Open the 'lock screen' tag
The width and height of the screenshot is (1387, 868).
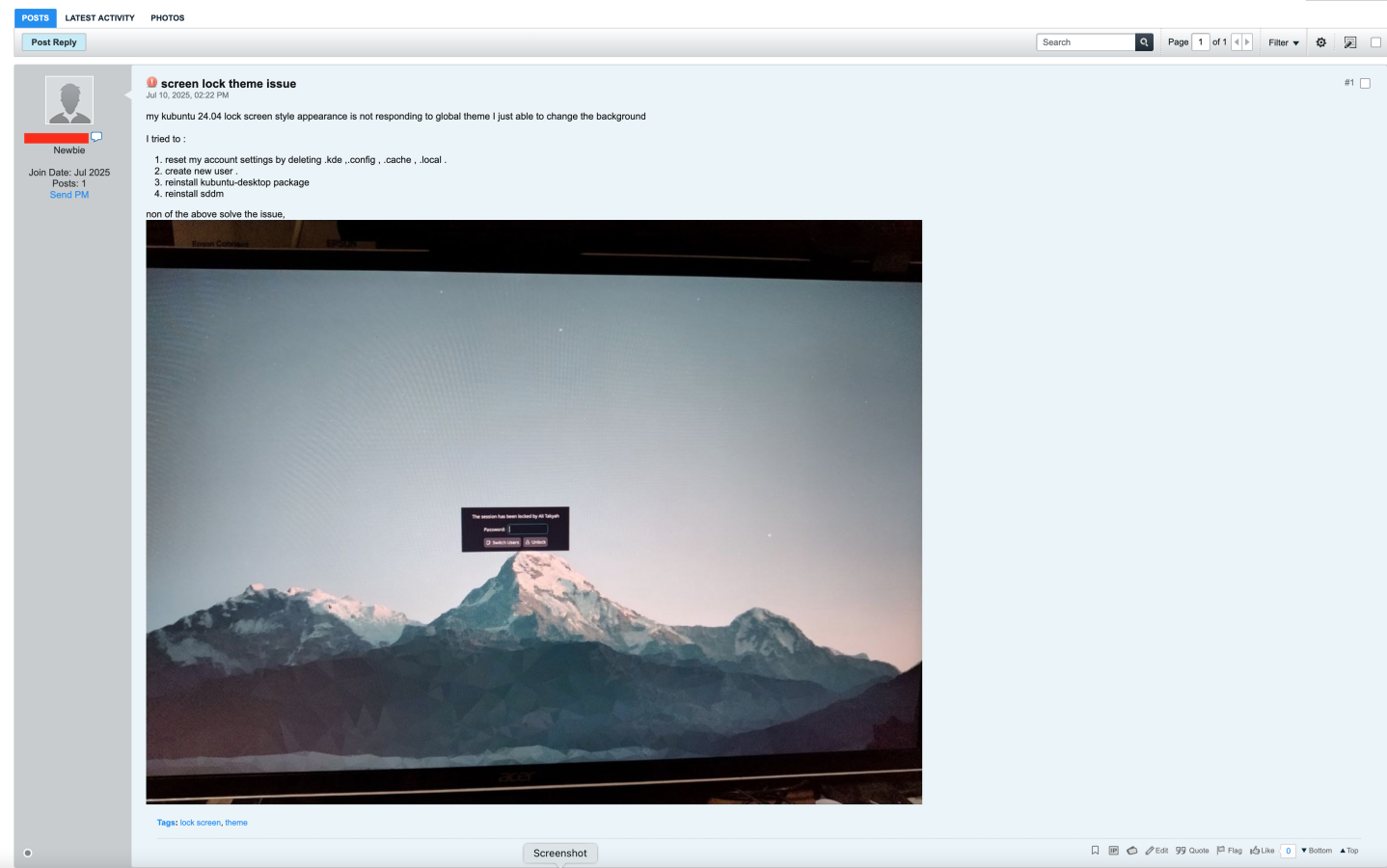(x=201, y=823)
